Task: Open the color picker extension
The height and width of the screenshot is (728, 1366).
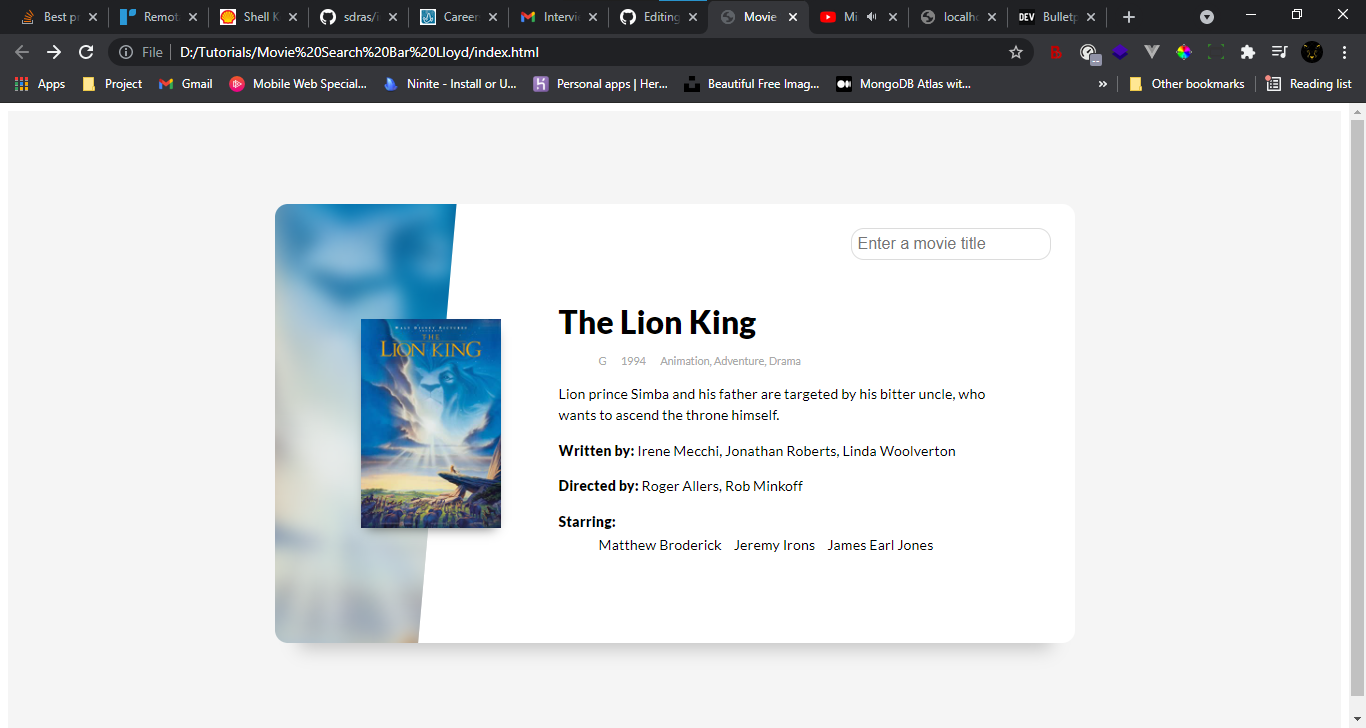Action: tap(1184, 53)
